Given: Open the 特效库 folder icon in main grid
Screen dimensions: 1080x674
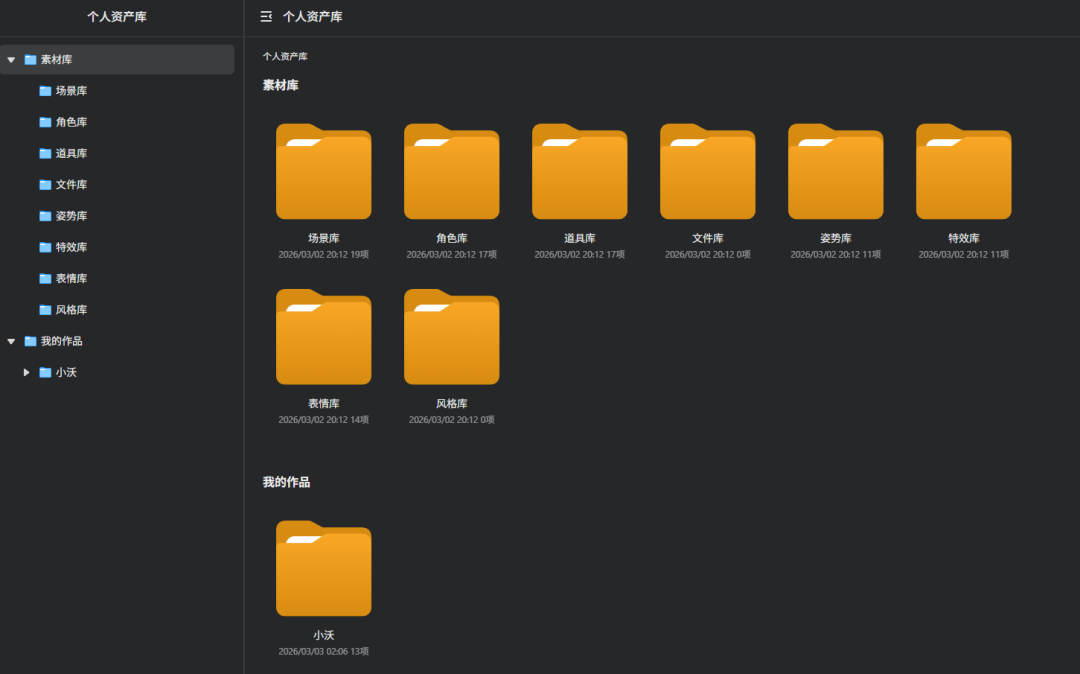Looking at the screenshot, I should 964,171.
